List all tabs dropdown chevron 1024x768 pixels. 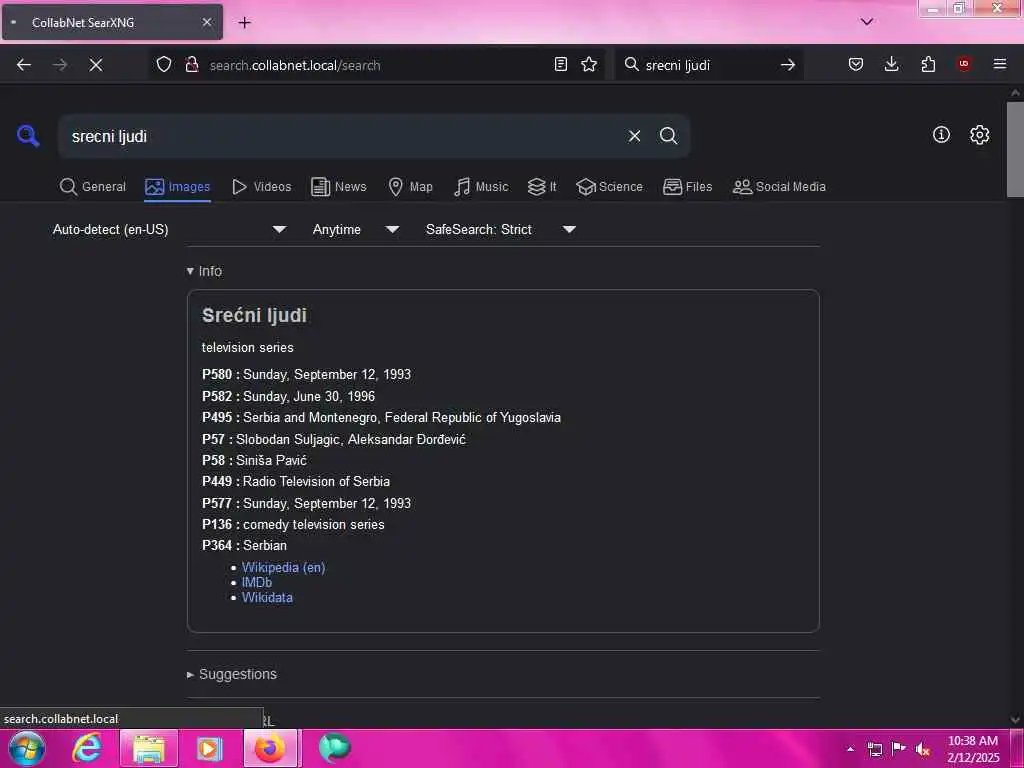pos(867,22)
